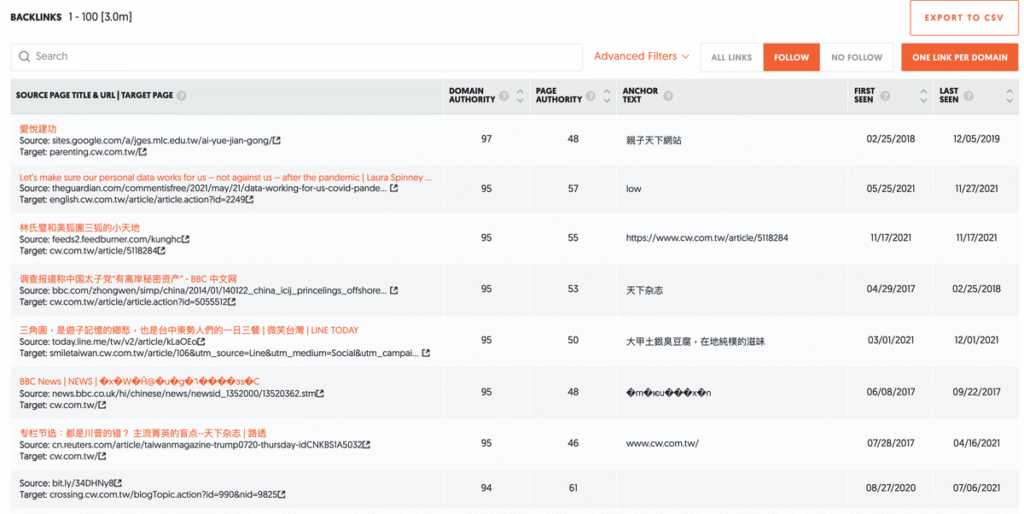
Task: Expand the Advanced Filters dropdown
Action: point(641,56)
